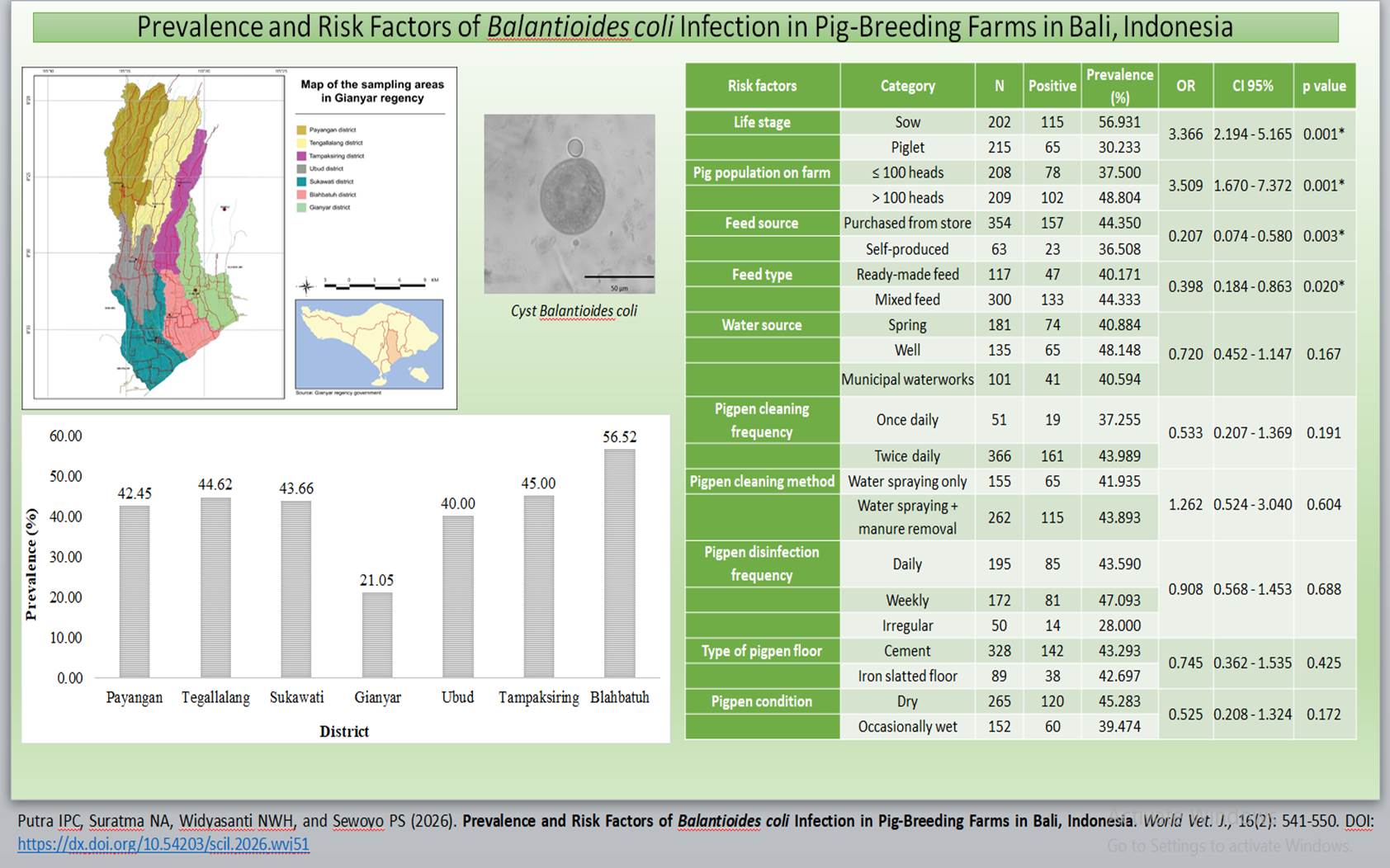Screen dimensions: 1390x868
Task: Click the 'Pig population on farm' cell
Action: click(762, 172)
